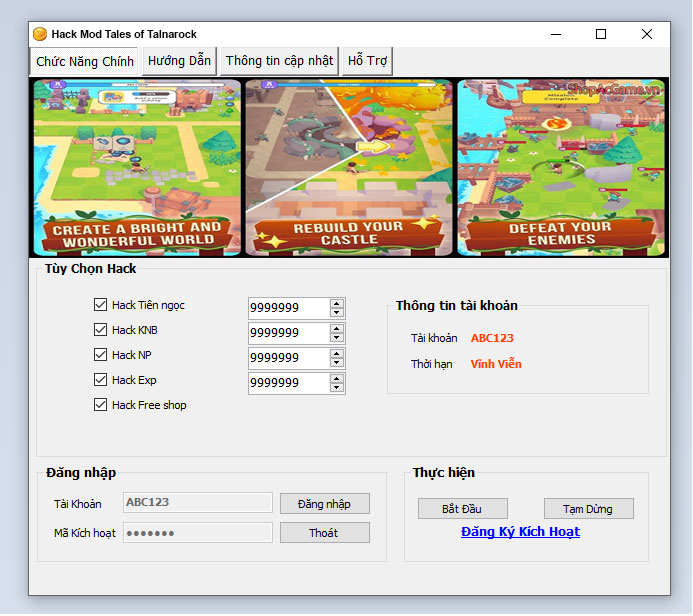
Task: Click the ABC123 account name in red
Action: tap(492, 338)
